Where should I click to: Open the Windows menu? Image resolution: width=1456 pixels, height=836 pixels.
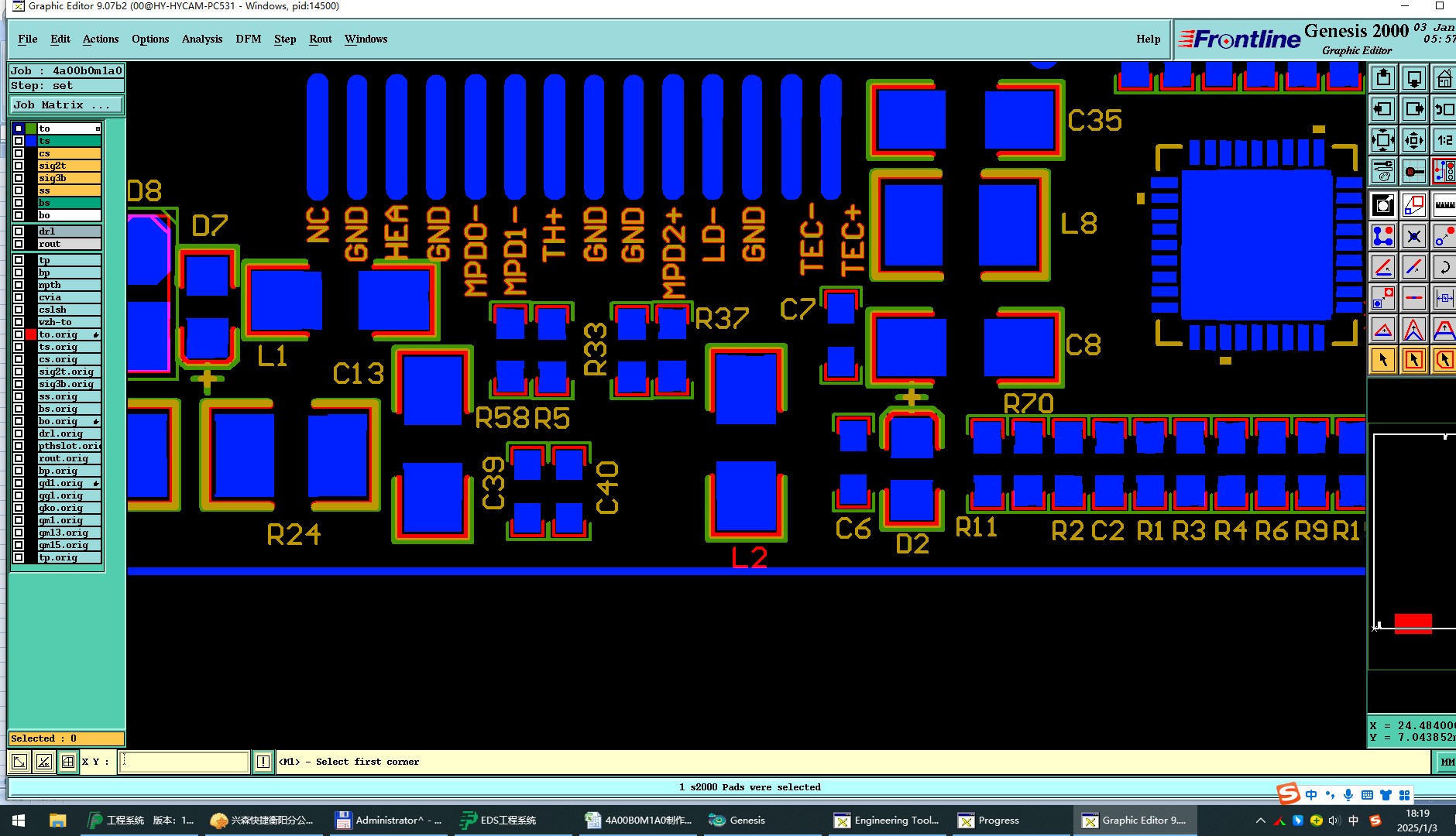[366, 39]
